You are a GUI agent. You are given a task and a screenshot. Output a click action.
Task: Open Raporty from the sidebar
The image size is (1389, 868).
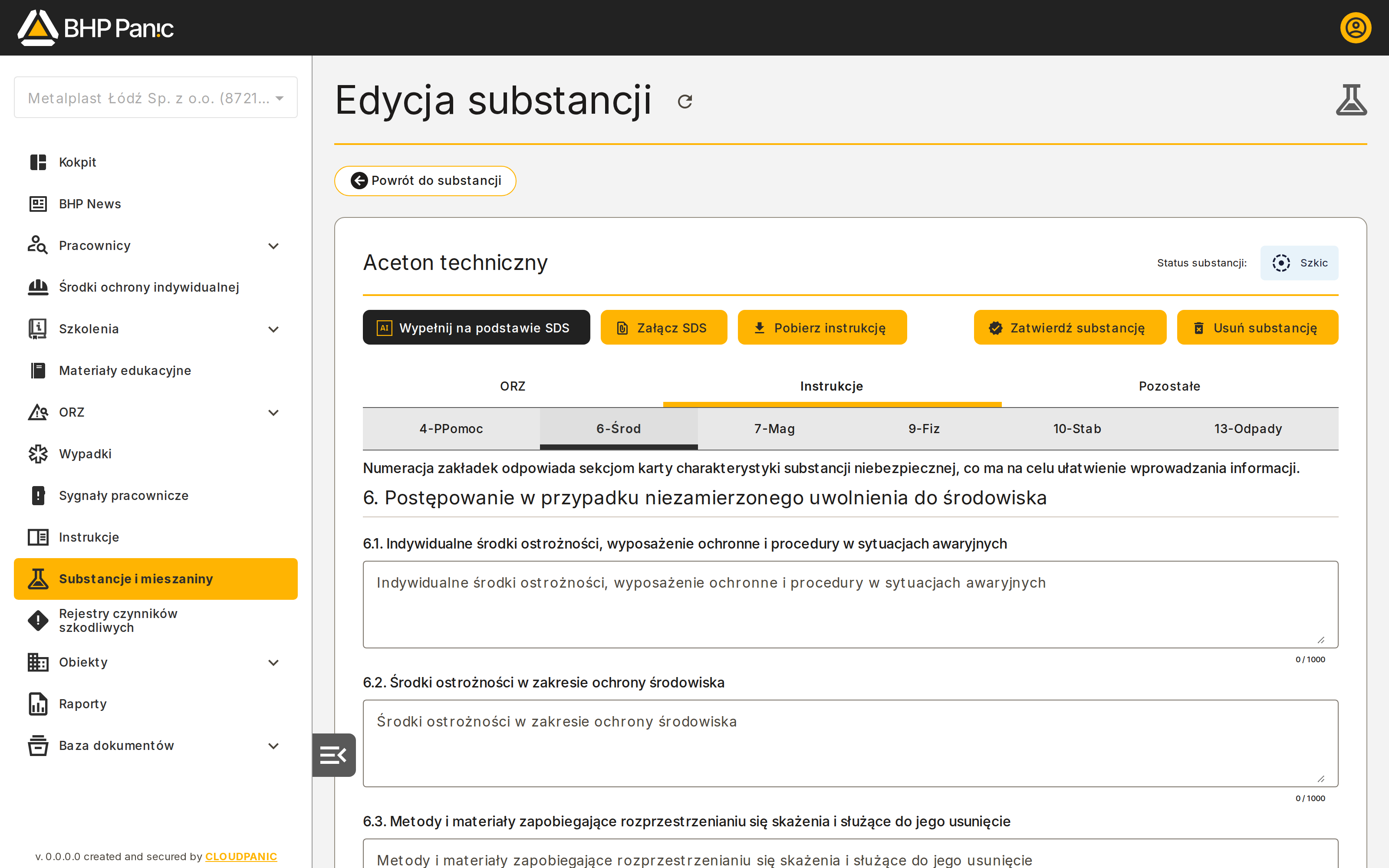pos(155,704)
